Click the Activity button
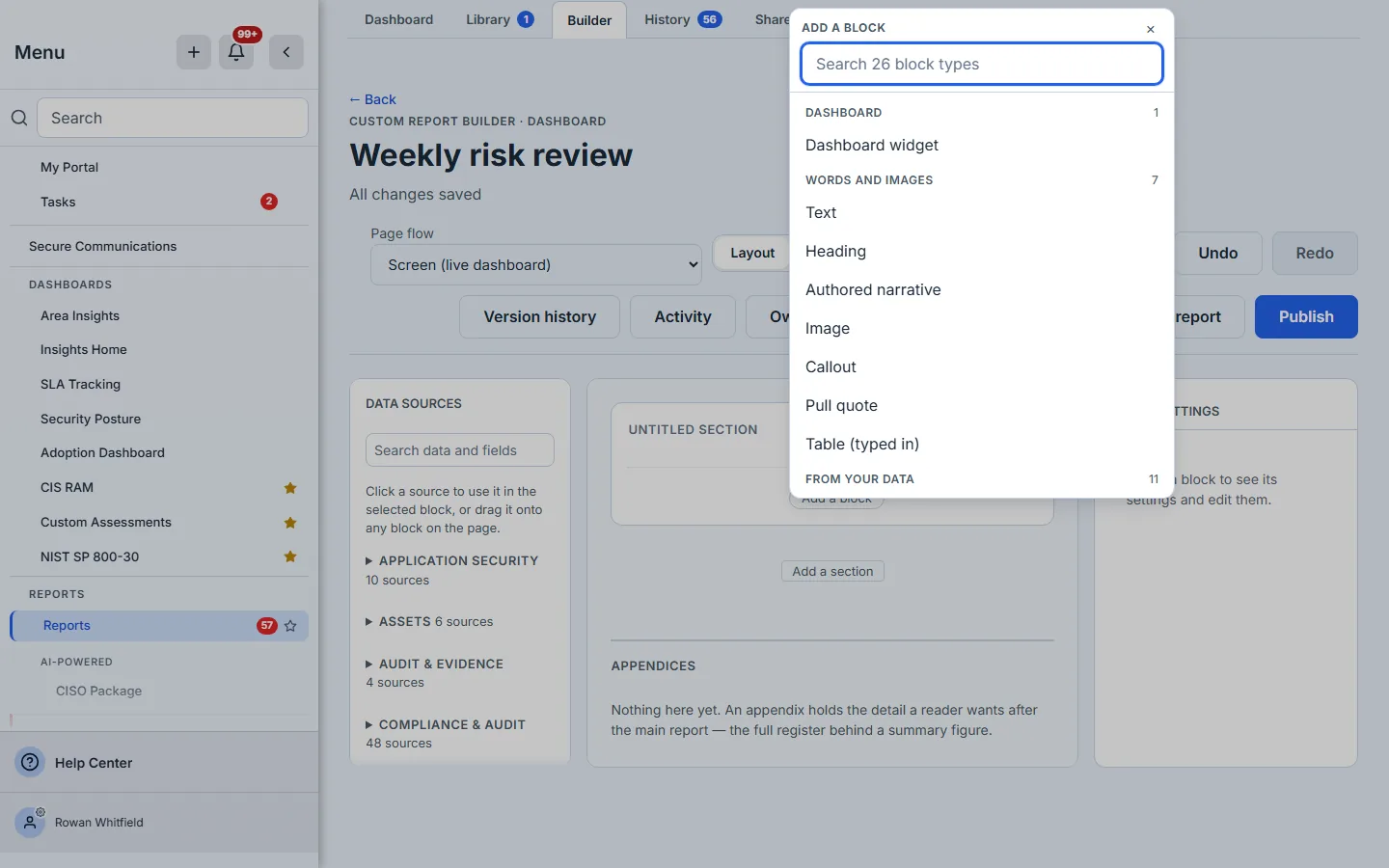Screen dimensions: 1389x868 683,316
